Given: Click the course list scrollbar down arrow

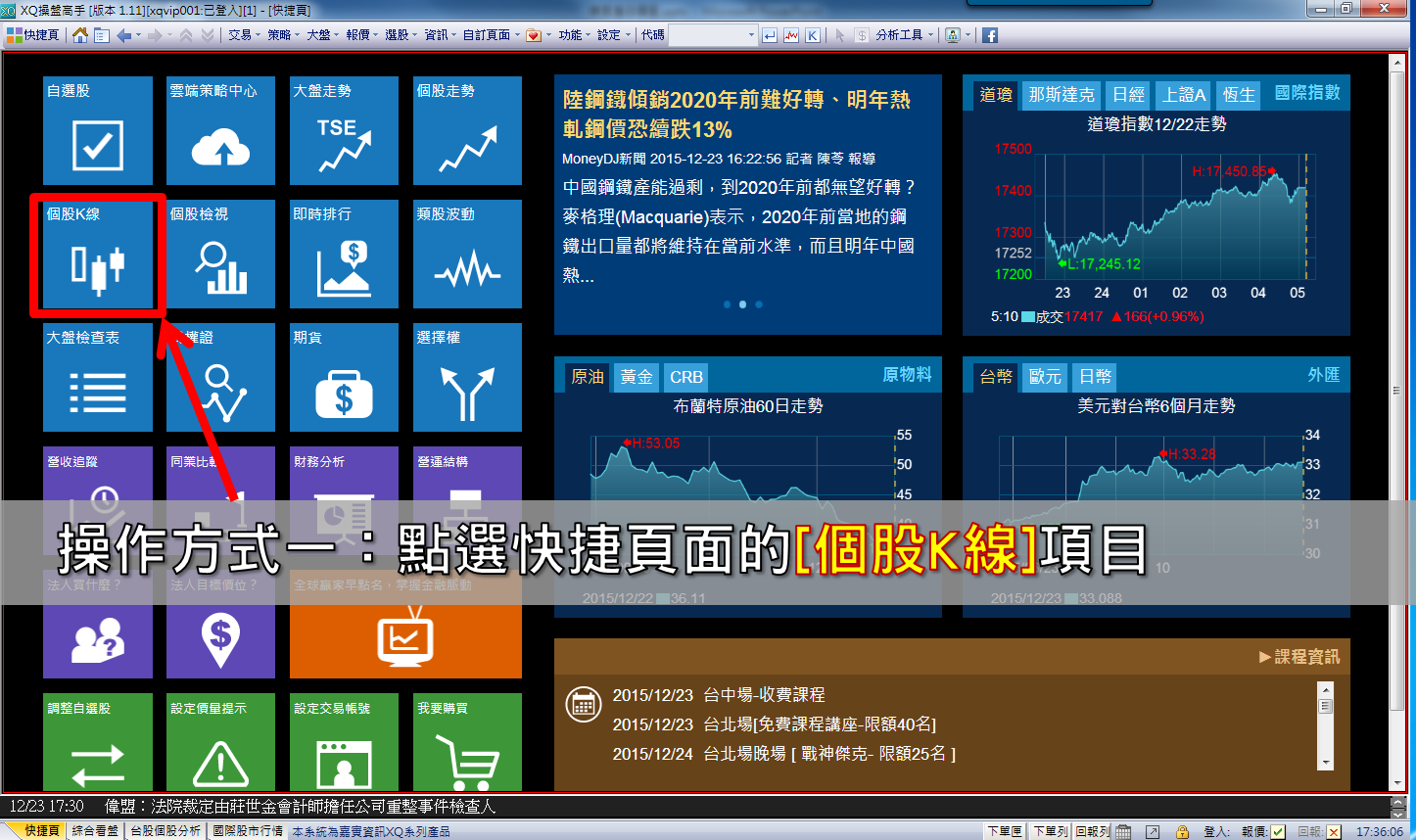Looking at the screenshot, I should point(1326,762).
